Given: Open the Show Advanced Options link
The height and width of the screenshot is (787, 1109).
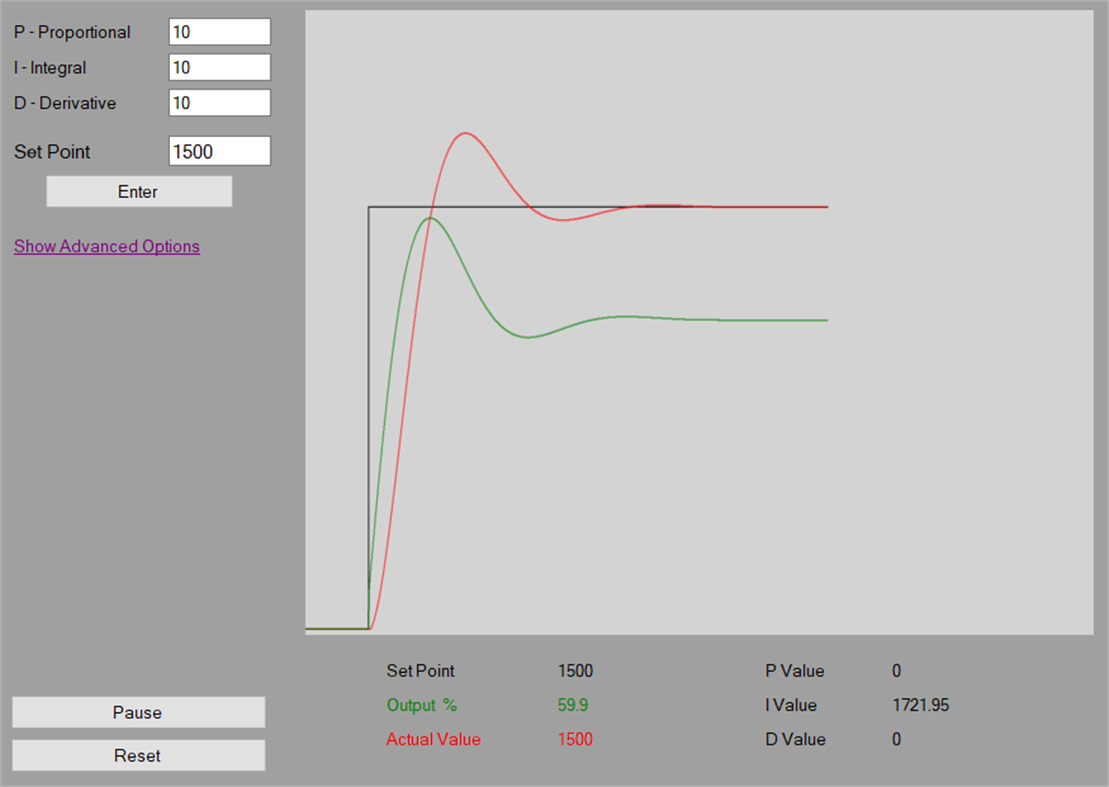Looking at the screenshot, I should tap(107, 246).
